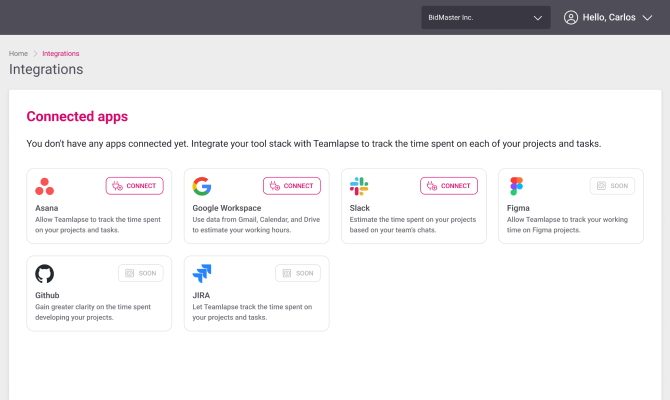Connect the Slack integration
Image resolution: width=670 pixels, height=400 pixels.
pyautogui.click(x=449, y=186)
